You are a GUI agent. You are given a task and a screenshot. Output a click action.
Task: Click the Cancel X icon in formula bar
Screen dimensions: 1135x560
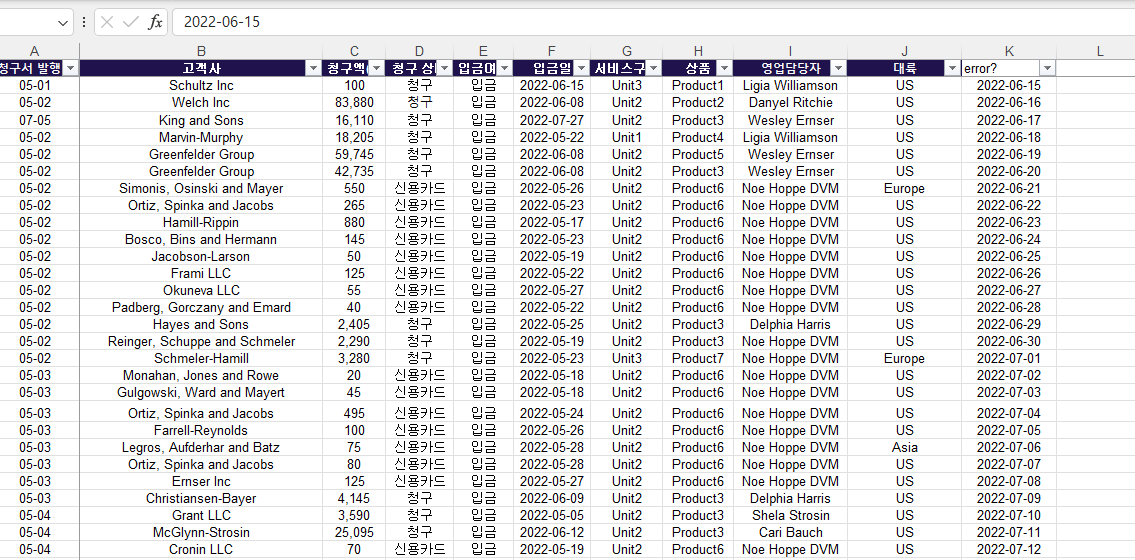107,22
